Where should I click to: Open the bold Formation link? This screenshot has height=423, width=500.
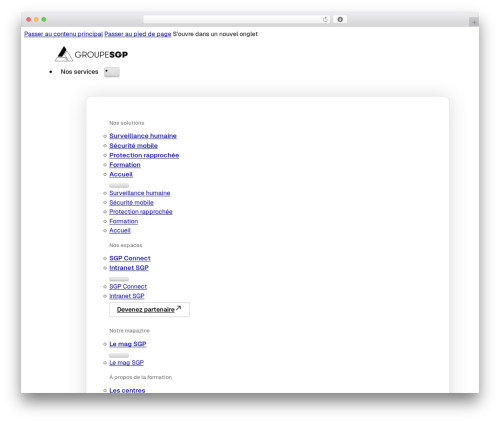[x=125, y=165]
